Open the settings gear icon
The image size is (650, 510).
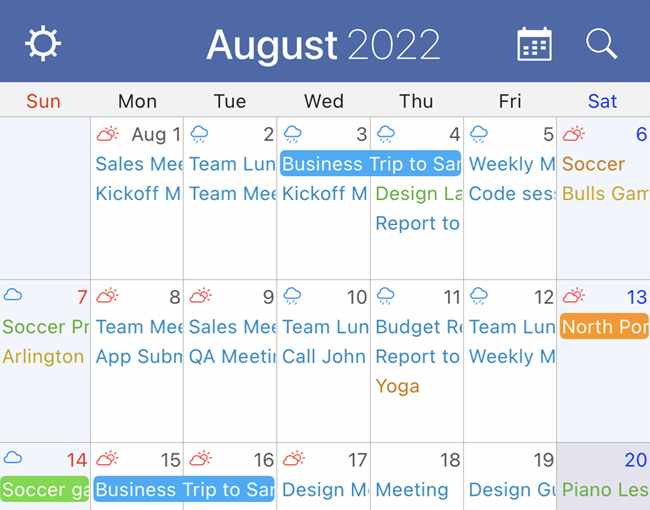click(43, 44)
